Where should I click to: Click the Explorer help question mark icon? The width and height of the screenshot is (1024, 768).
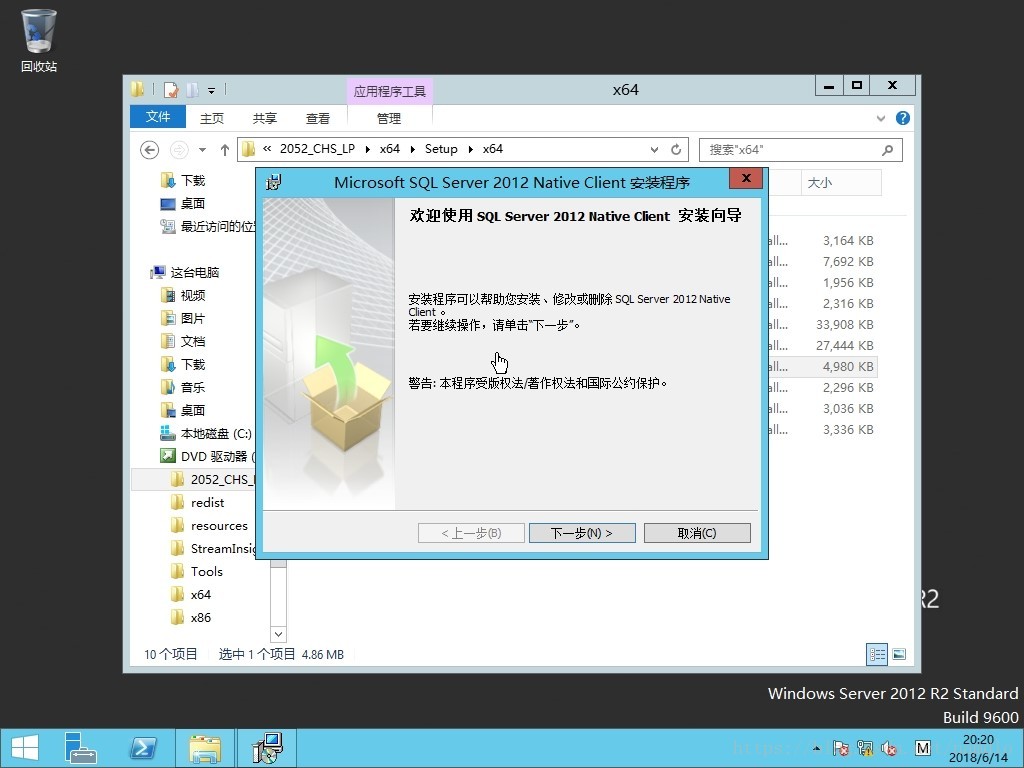click(x=903, y=118)
